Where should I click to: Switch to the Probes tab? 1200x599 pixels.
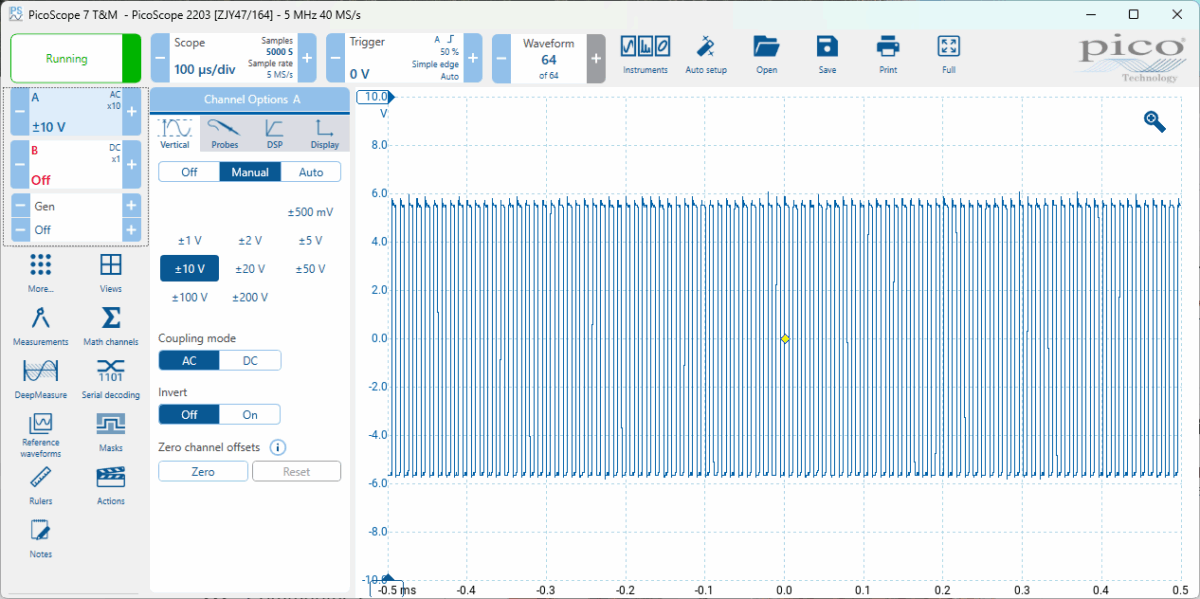point(225,133)
